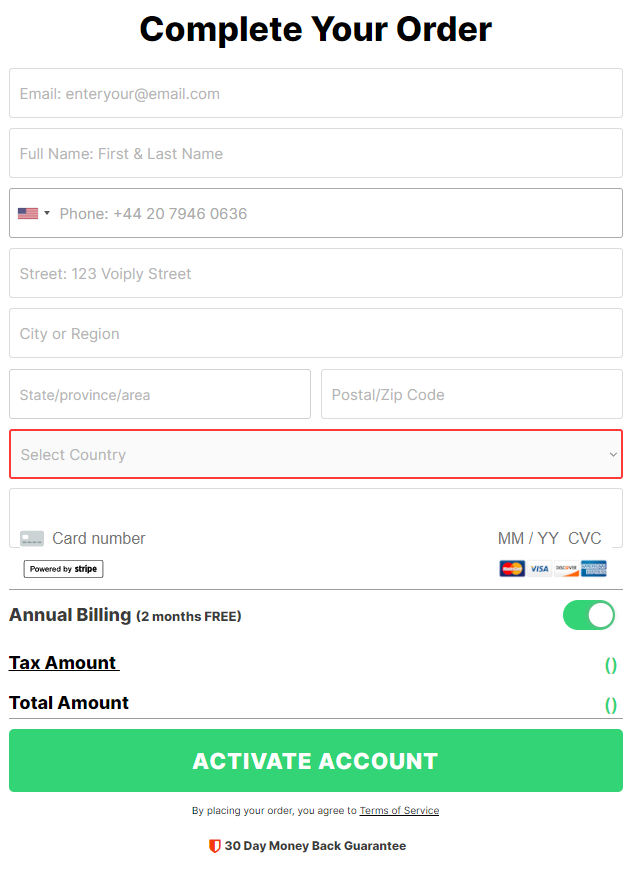Toggle the Annual Billing switch off
The image size is (633, 870).
(x=589, y=615)
